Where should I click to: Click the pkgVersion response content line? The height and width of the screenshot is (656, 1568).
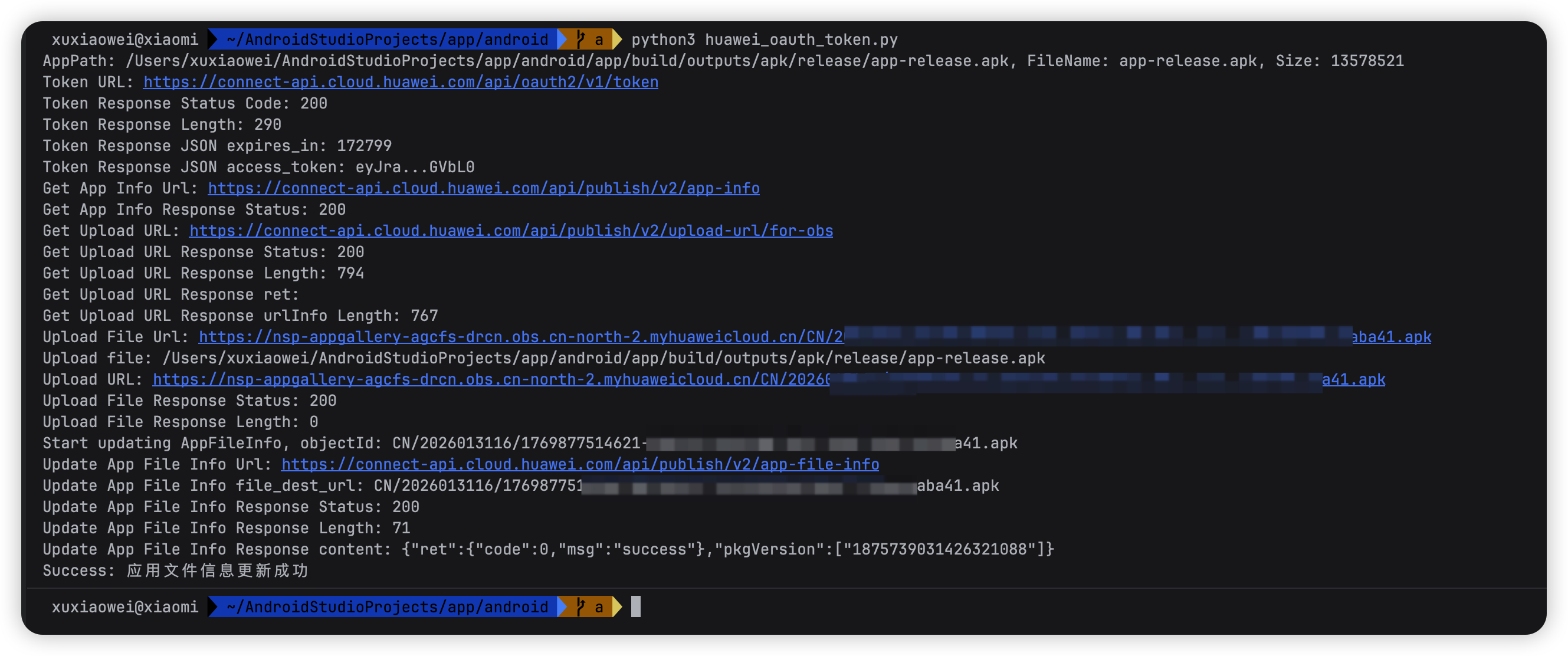(548, 549)
